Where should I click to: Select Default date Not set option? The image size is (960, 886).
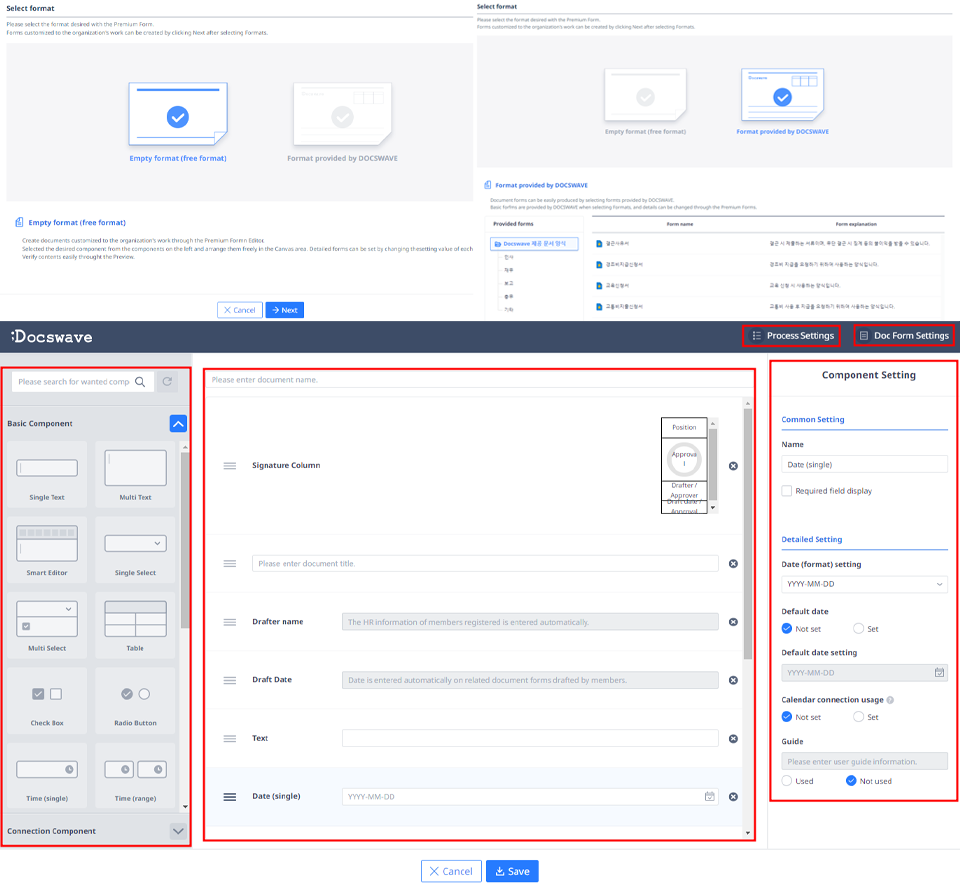[x=787, y=629]
